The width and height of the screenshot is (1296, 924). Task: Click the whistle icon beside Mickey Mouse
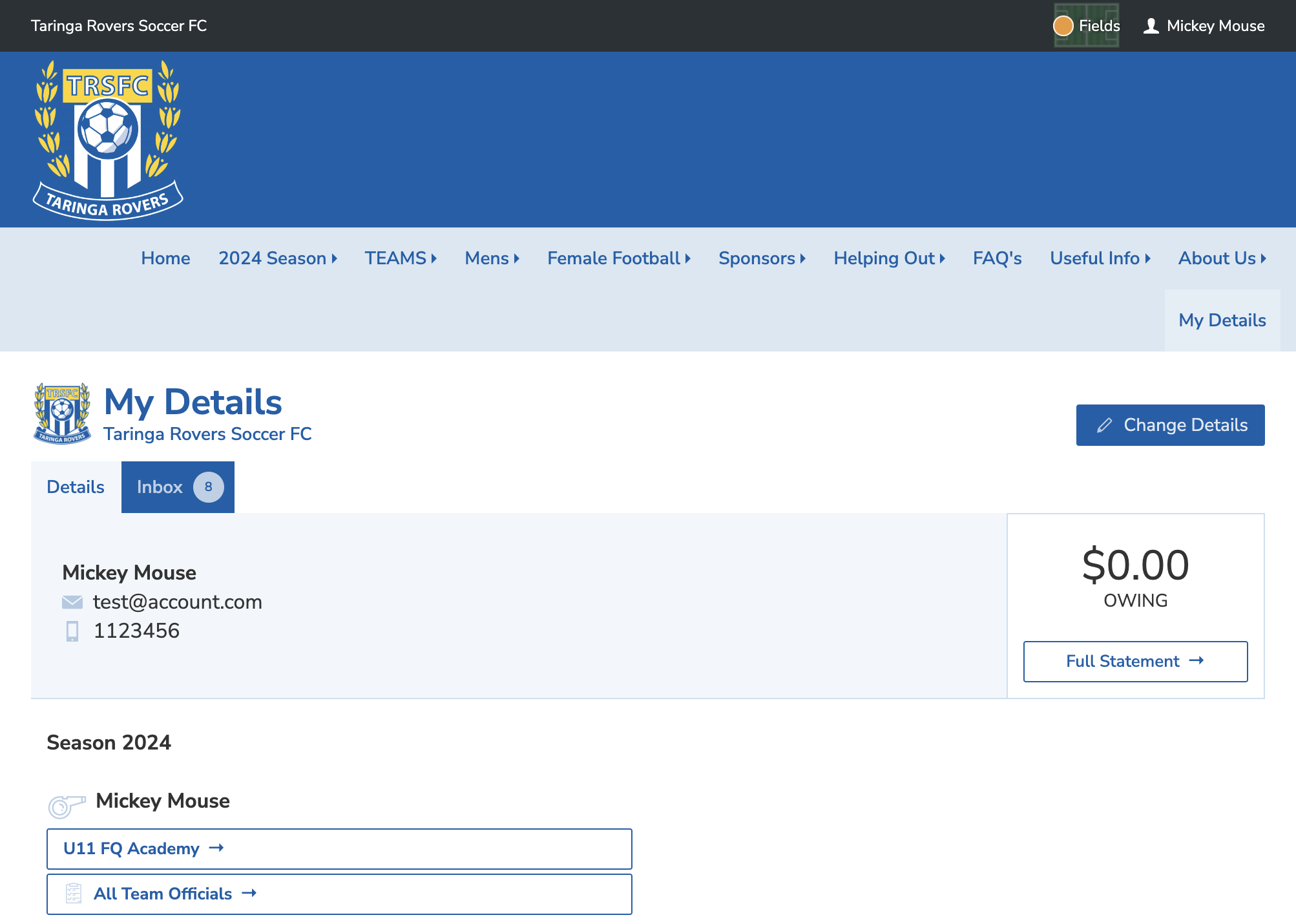(67, 806)
